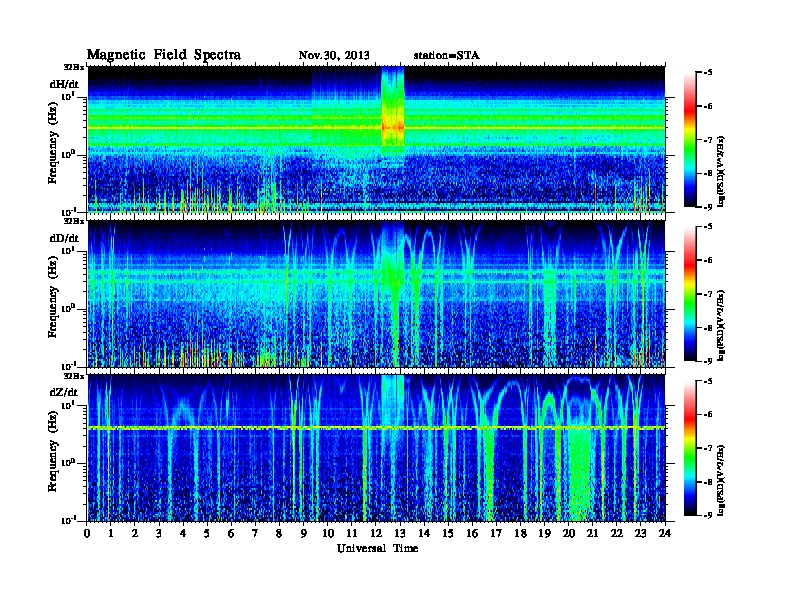Click hour 7 on the time axis
Viewport: 792px width, 612px height.
pos(255,534)
